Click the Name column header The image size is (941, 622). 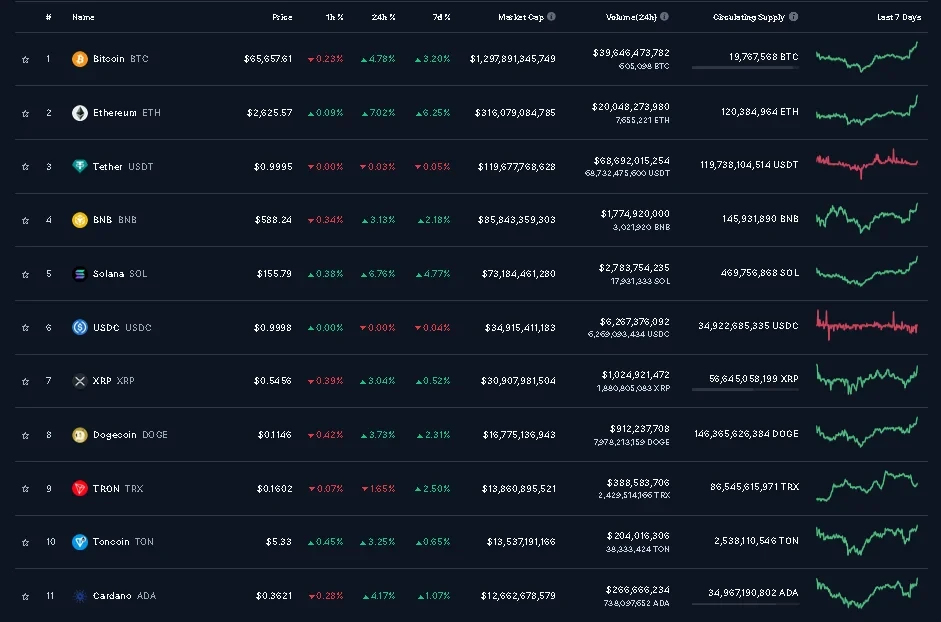point(83,17)
